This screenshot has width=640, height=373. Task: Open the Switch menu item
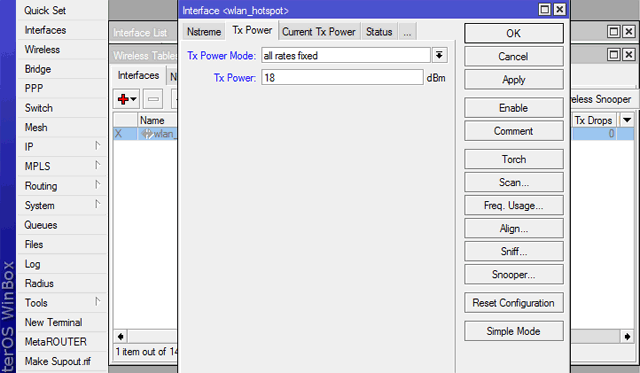(x=62, y=108)
